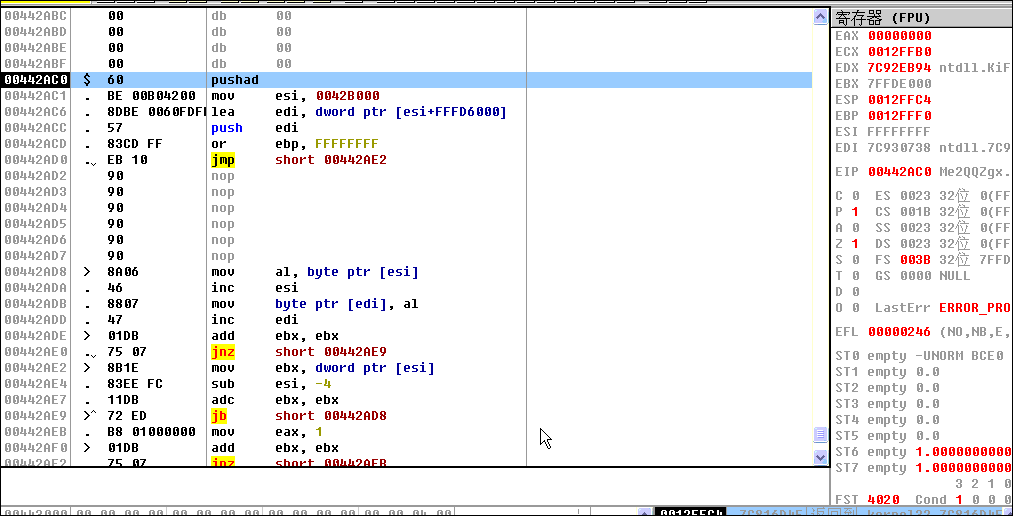Select the mov byte ptr [edi], al instruction

click(315, 304)
